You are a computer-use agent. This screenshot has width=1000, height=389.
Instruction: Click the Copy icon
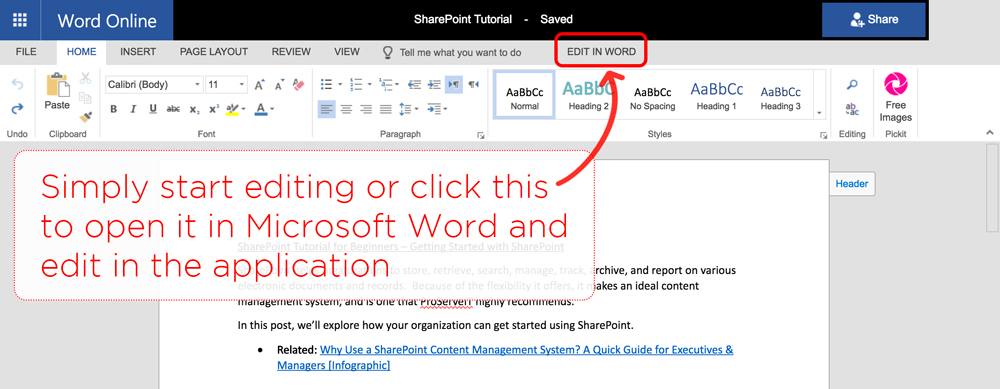(x=85, y=98)
